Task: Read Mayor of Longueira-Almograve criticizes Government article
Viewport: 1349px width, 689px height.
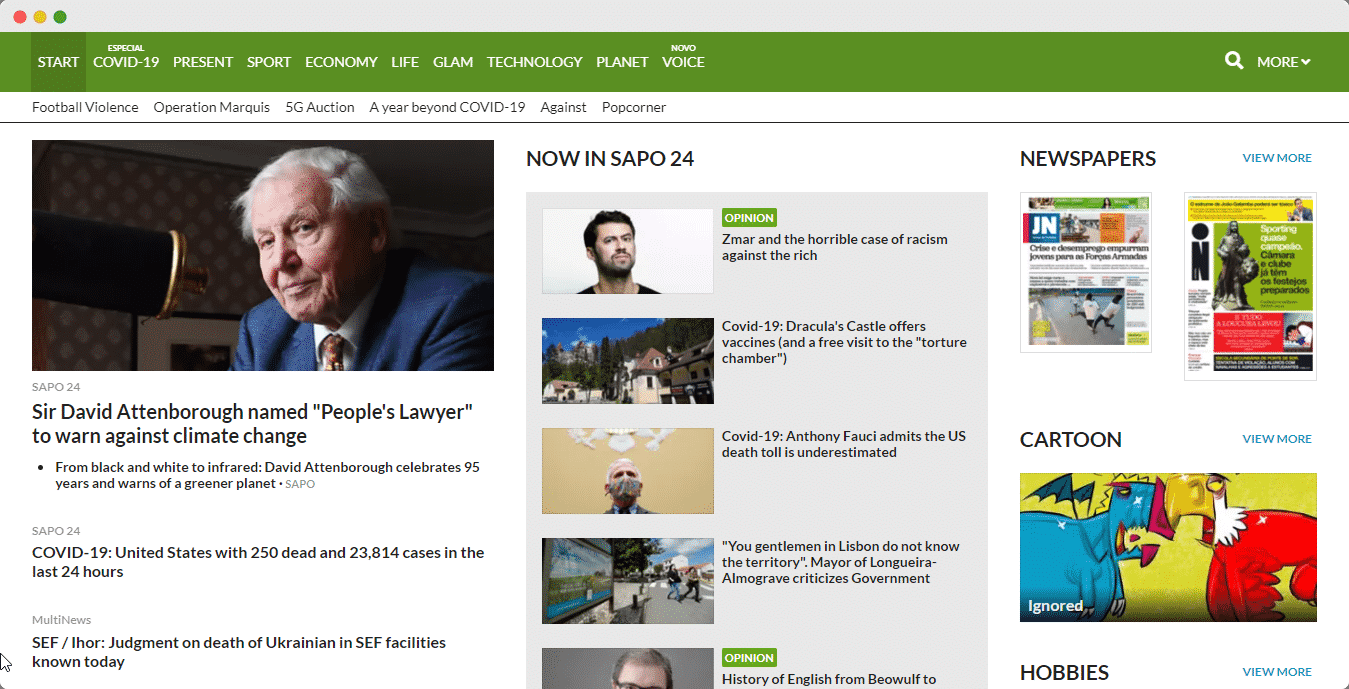Action: pyautogui.click(x=841, y=562)
